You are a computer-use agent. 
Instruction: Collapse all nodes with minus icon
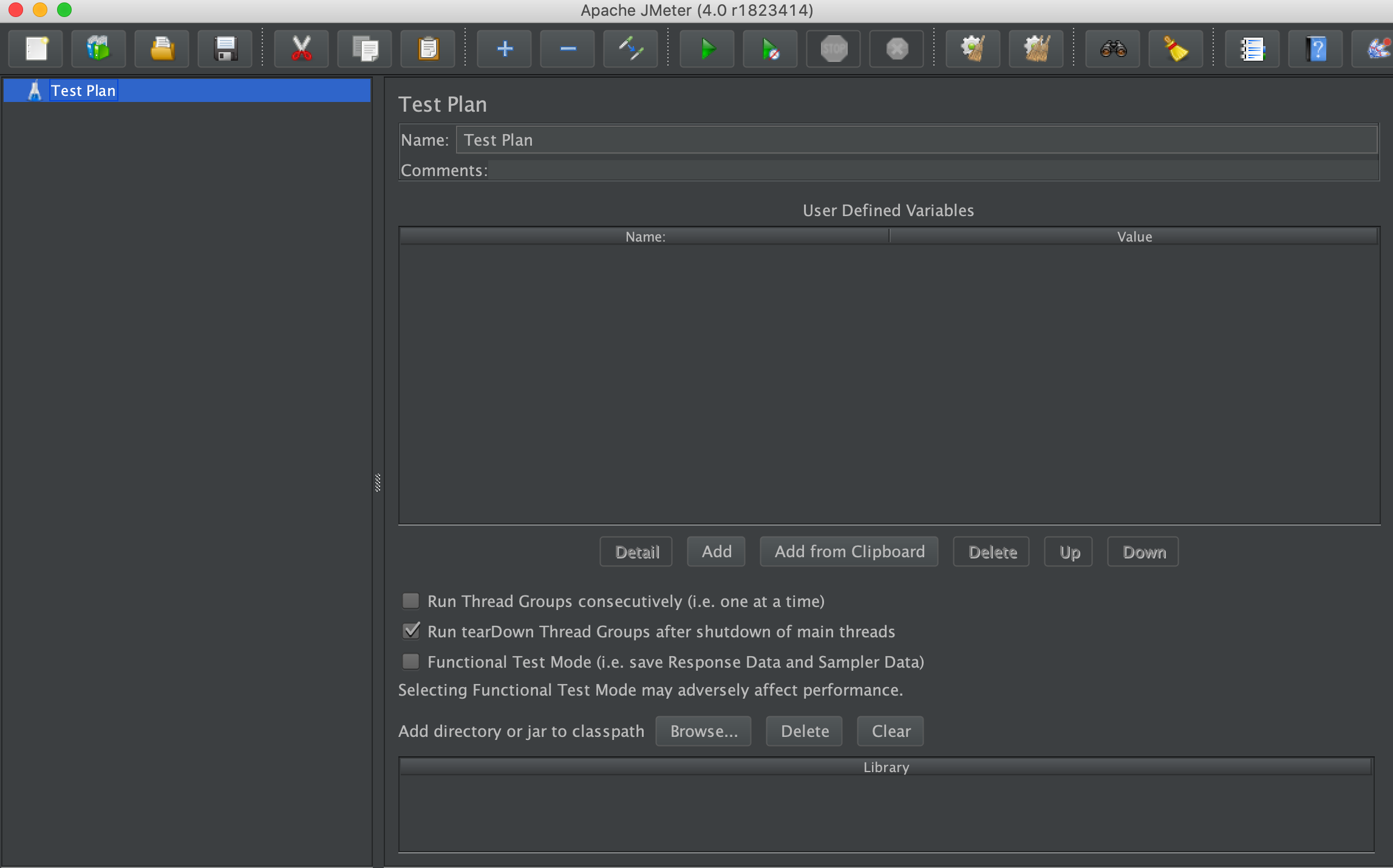(x=568, y=49)
